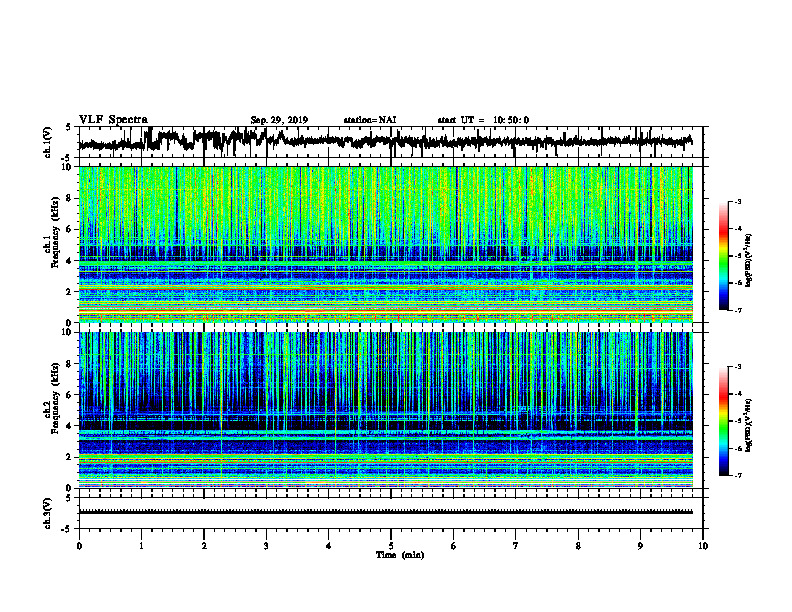Click the ch.2 color bar log(PSD) label
792x612 pixels.
[x=749, y=426]
